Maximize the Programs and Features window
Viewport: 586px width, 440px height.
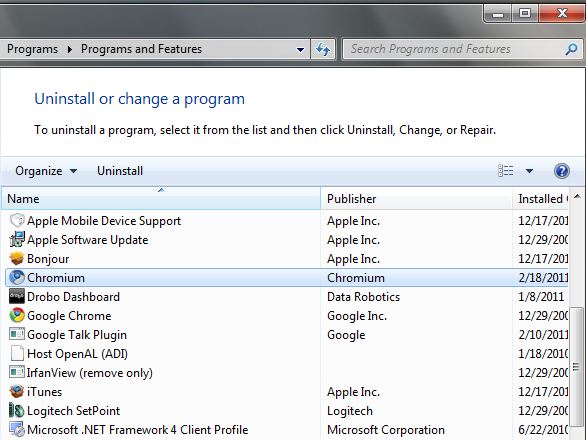pyautogui.click(x=525, y=13)
